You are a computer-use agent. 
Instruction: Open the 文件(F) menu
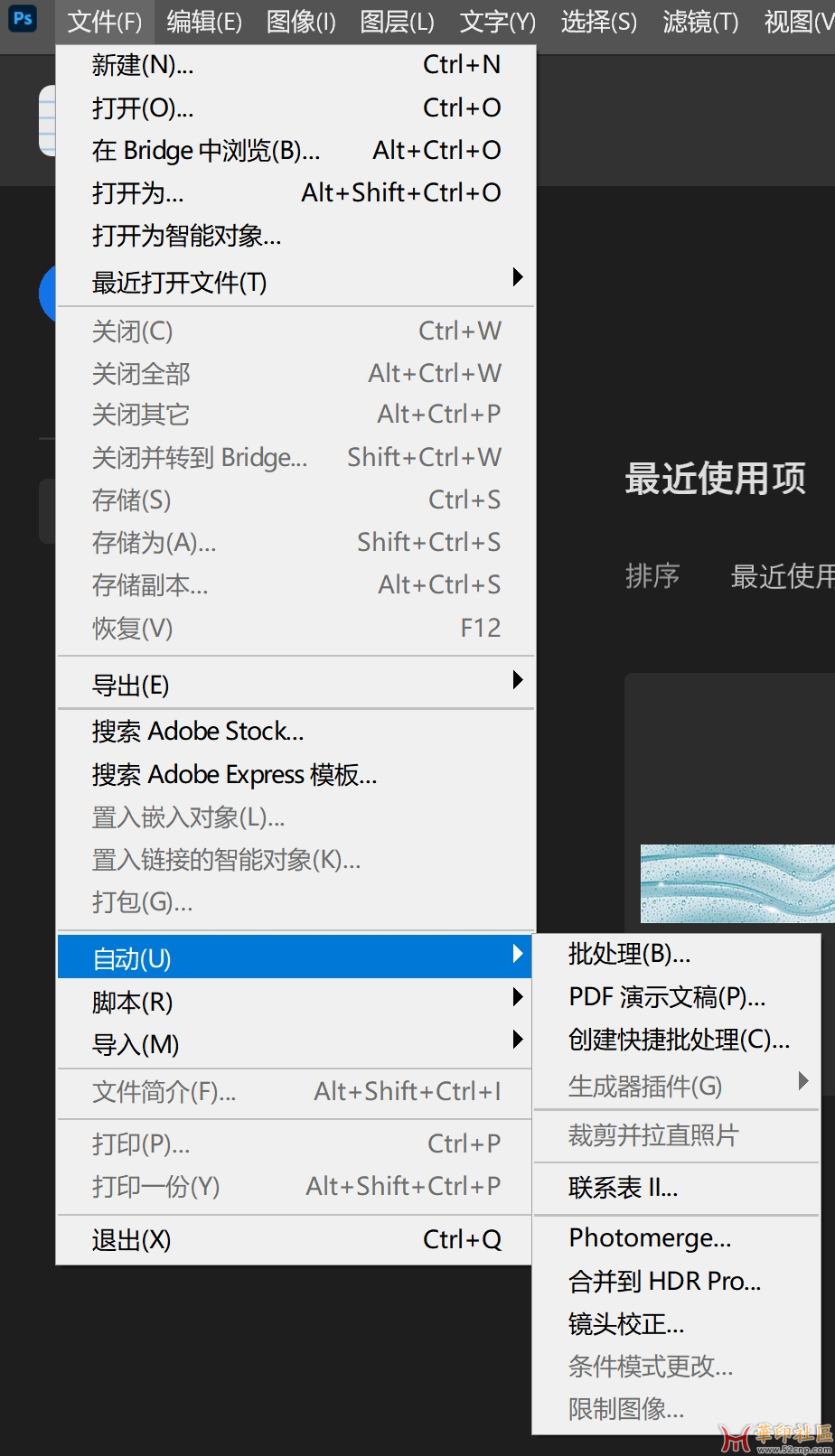(x=105, y=22)
